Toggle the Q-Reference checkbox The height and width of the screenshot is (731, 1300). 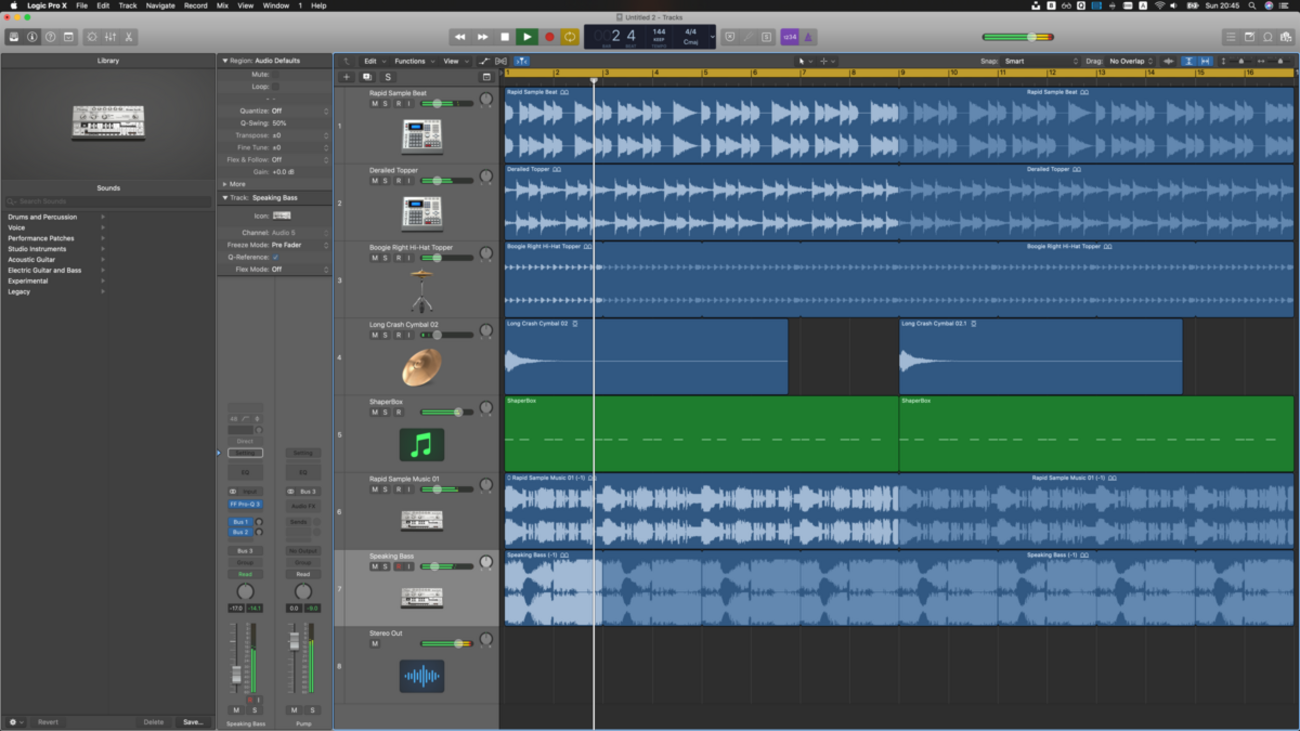coord(276,257)
